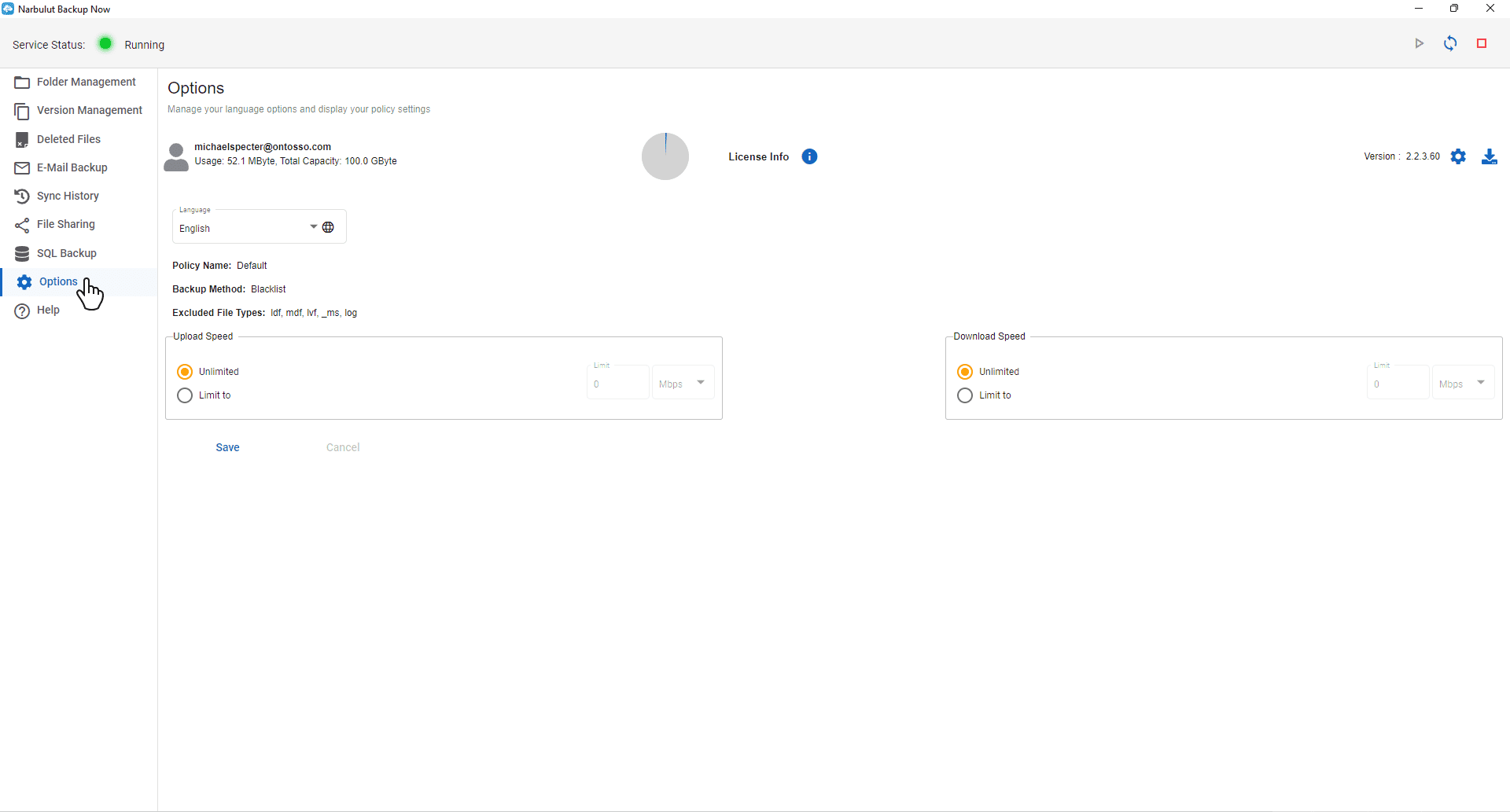The width and height of the screenshot is (1510, 812).
Task: Click the Excluded File Types list text
Action: pos(264,313)
